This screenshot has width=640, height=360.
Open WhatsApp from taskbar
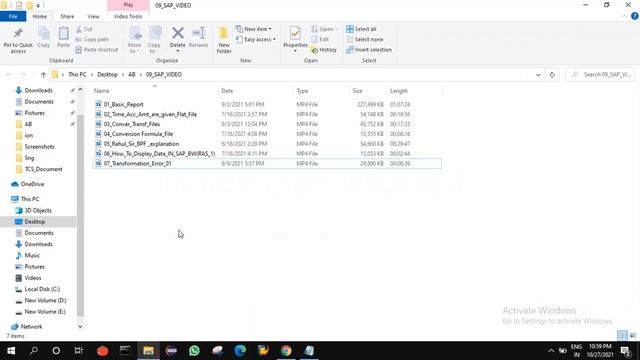tap(194, 351)
